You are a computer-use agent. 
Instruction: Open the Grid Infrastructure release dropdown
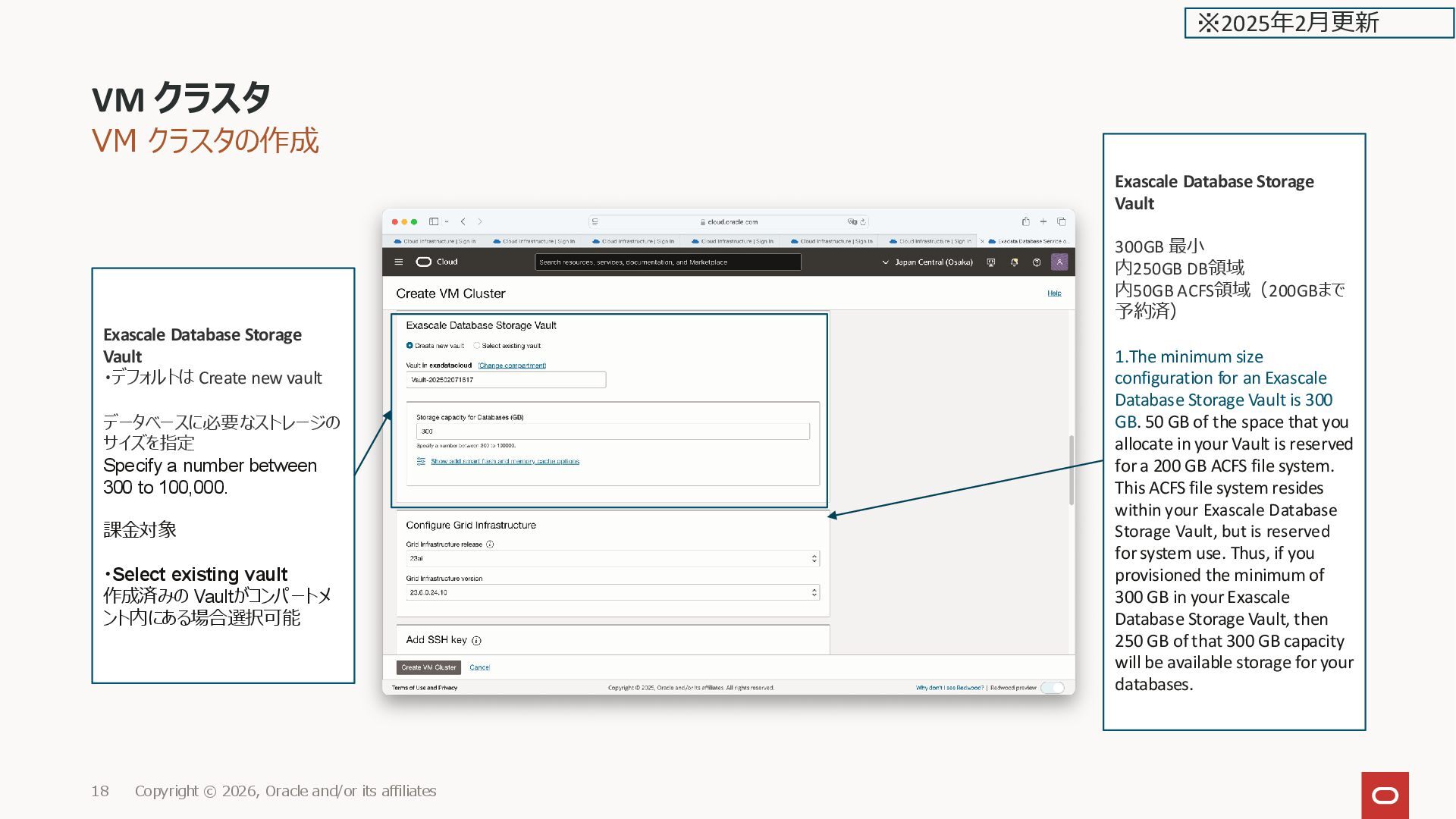[x=612, y=559]
